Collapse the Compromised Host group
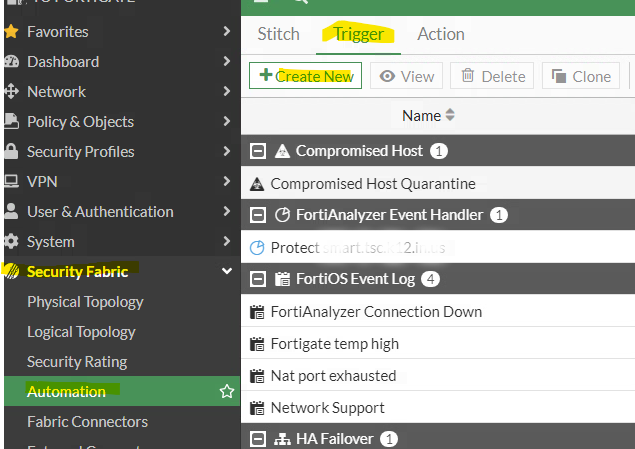Screen dimensions: 635x449 [258, 151]
